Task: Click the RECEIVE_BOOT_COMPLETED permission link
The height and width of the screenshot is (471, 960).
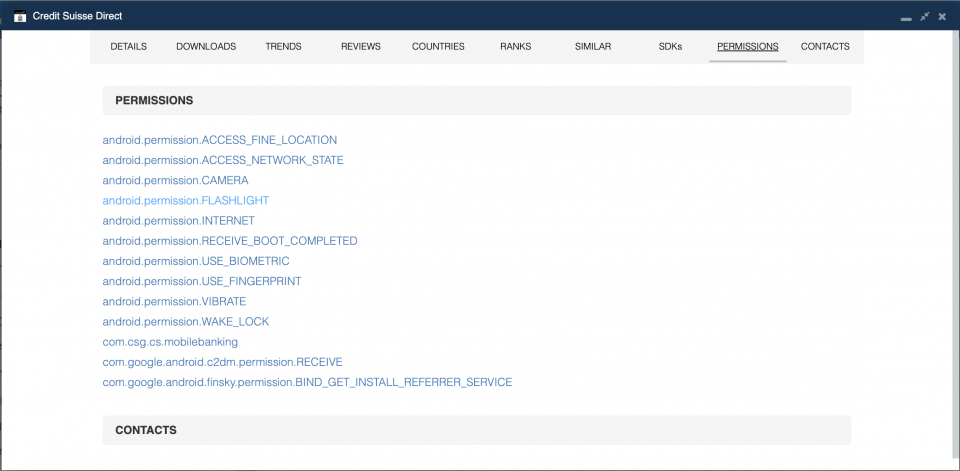Action: (230, 241)
